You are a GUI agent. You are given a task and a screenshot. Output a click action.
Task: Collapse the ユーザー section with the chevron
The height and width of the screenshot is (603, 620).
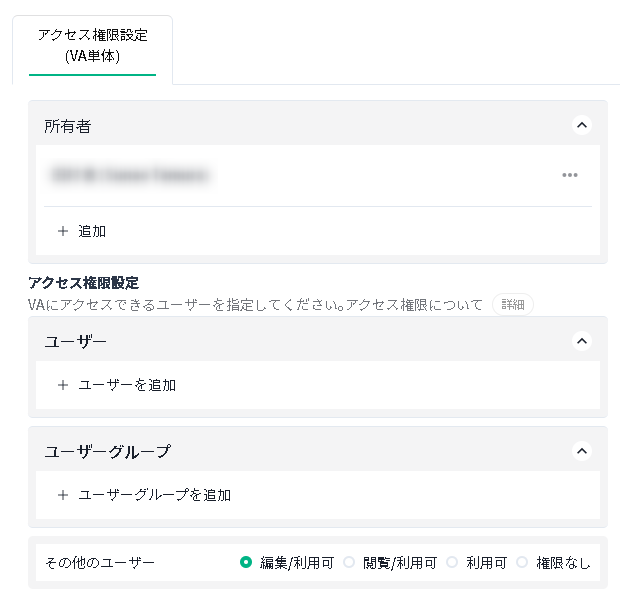click(x=582, y=341)
